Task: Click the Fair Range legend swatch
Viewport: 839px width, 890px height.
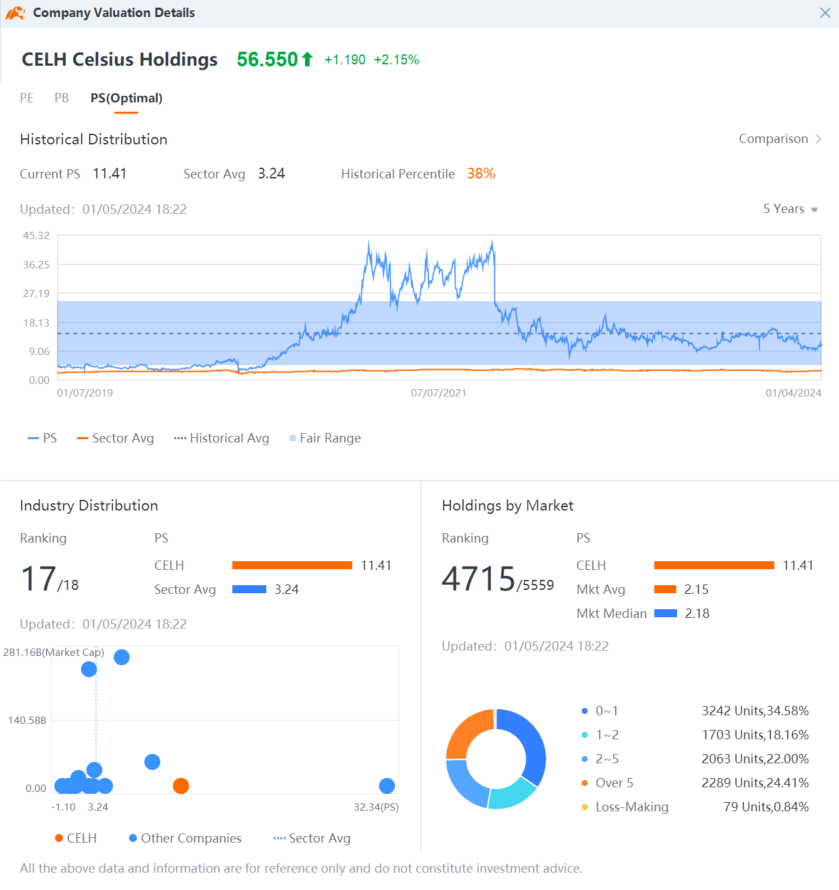Action: 292,438
